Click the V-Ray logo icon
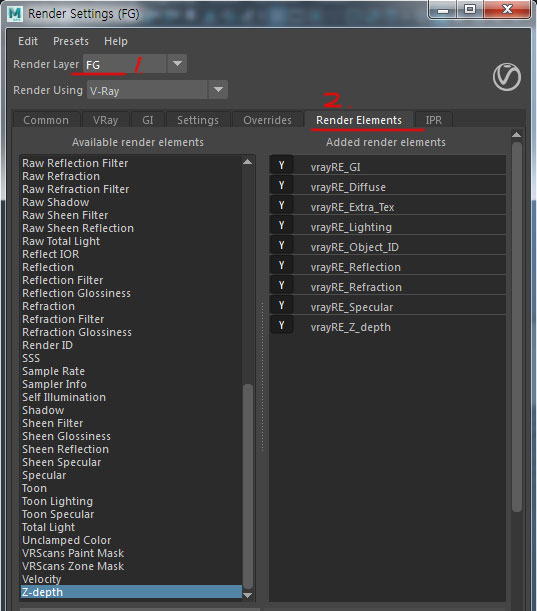537x611 pixels. coord(507,77)
